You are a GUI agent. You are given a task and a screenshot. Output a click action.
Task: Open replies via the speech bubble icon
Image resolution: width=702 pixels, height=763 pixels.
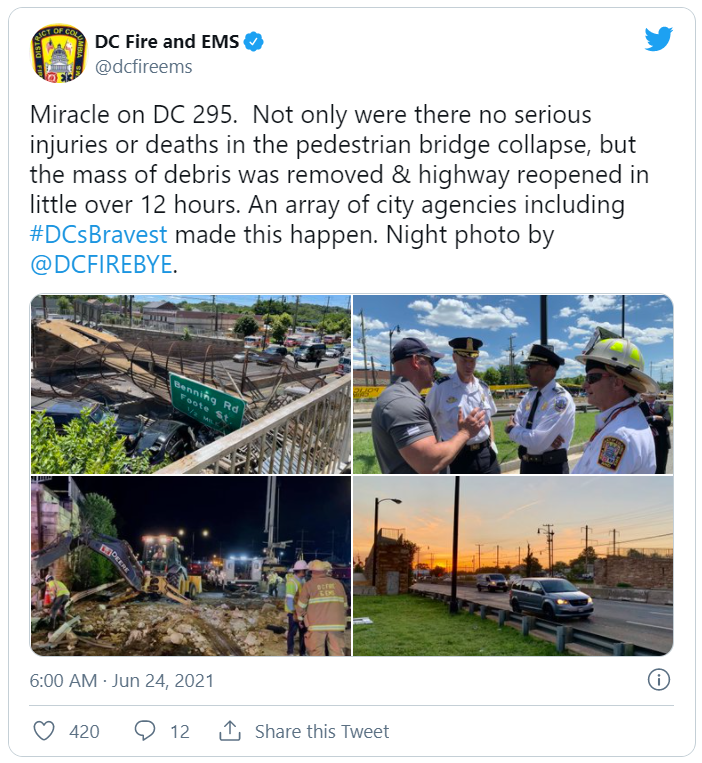click(144, 731)
